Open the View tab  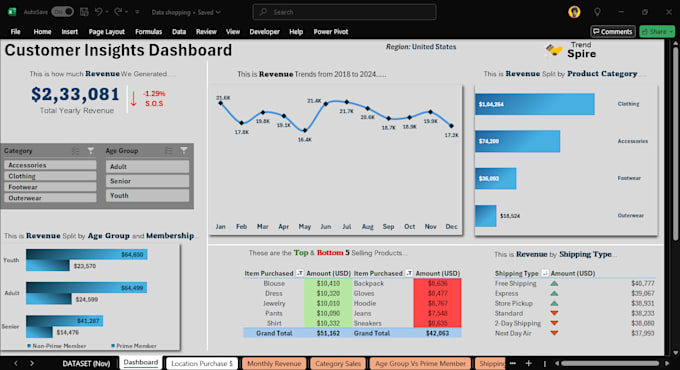pos(233,32)
